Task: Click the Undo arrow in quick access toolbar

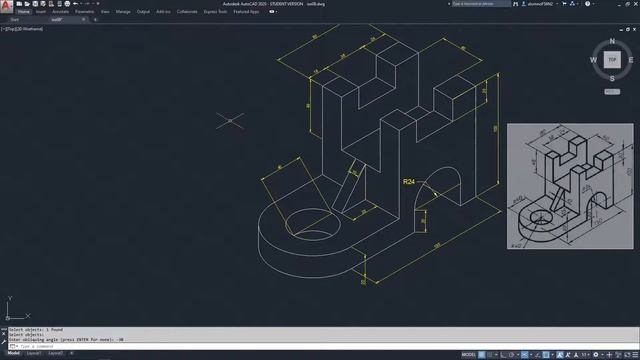Action: click(x=76, y=4)
